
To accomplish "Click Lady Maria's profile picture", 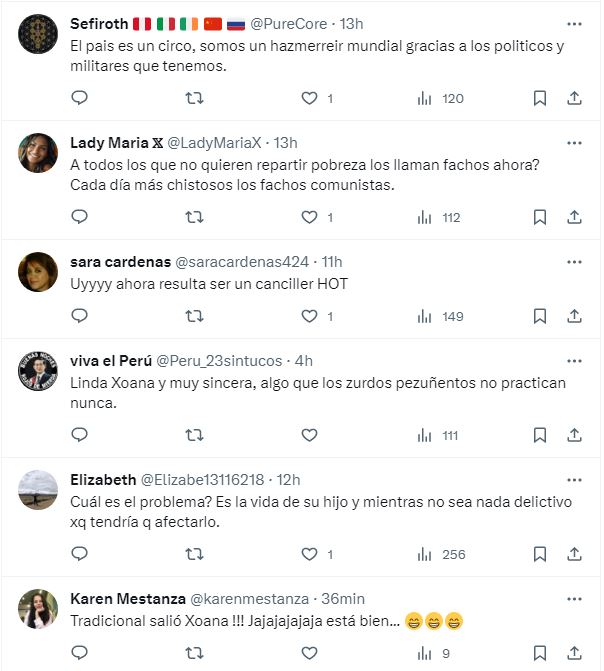I will pos(38,152).
